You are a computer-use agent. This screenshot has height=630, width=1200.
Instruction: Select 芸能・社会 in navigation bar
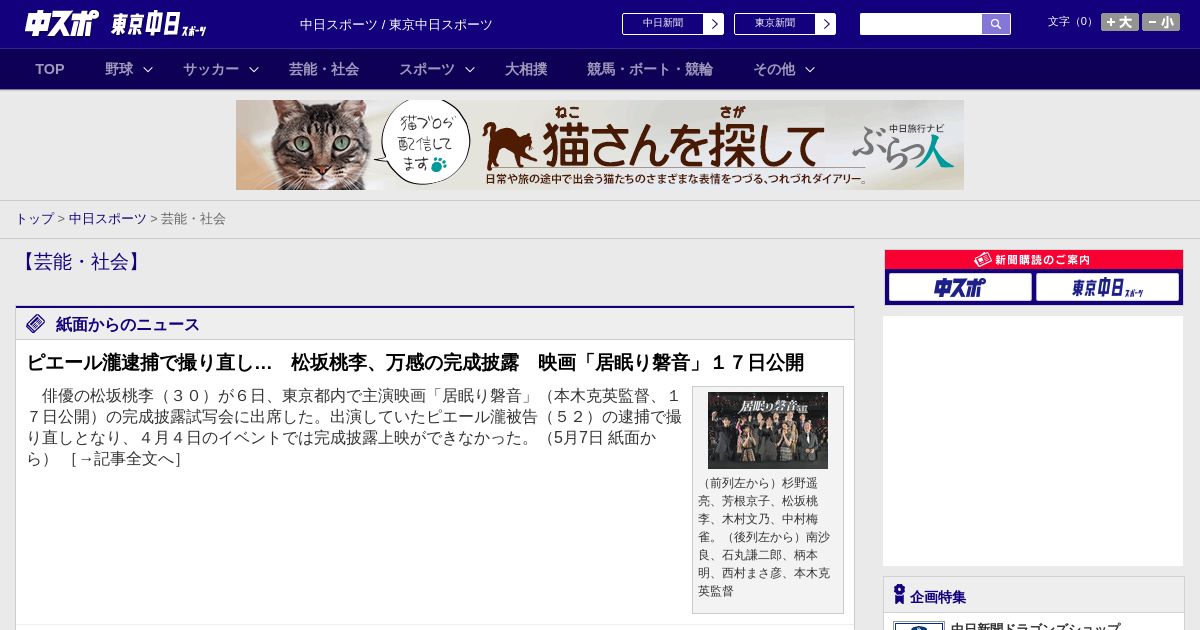point(324,69)
